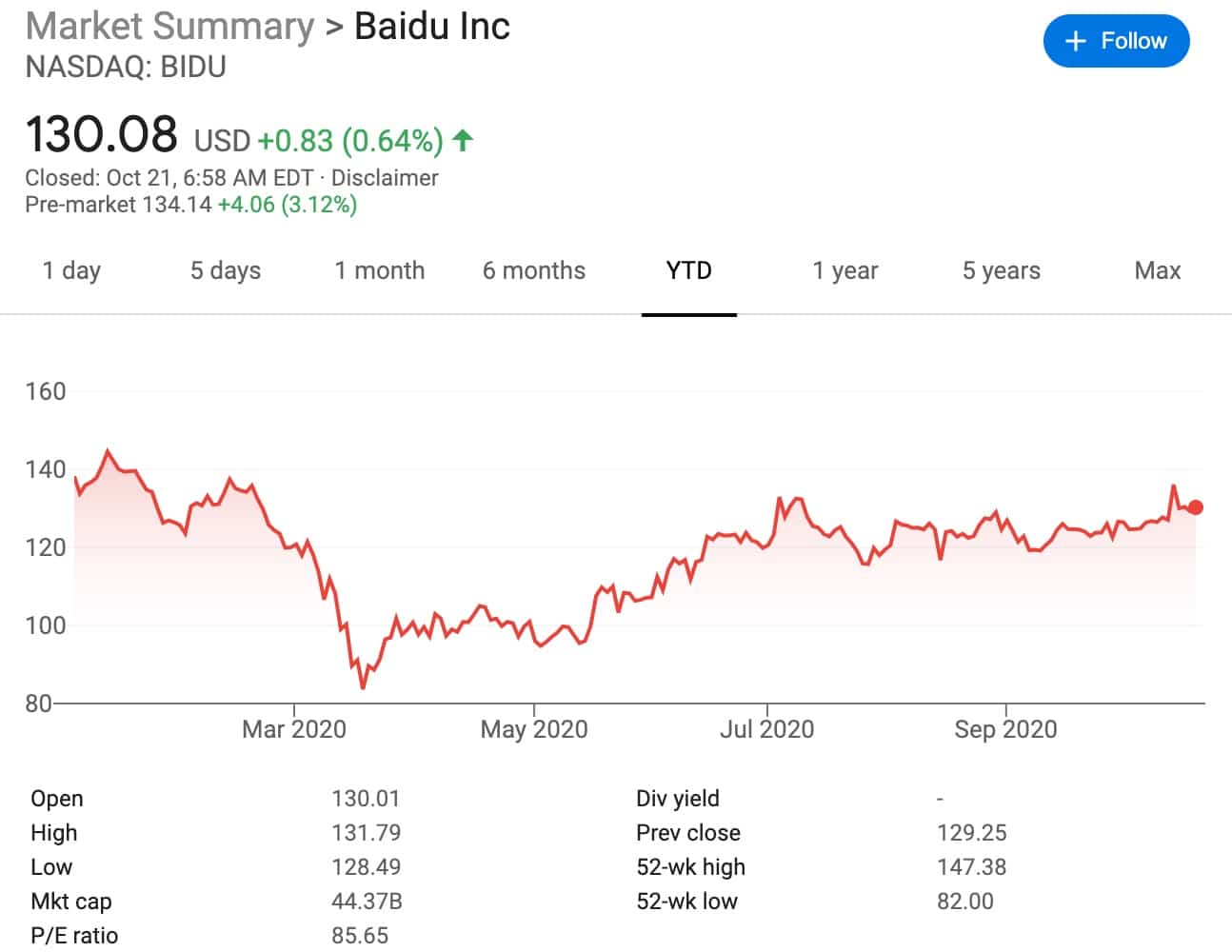Open the 5 years chart range

[x=1001, y=270]
